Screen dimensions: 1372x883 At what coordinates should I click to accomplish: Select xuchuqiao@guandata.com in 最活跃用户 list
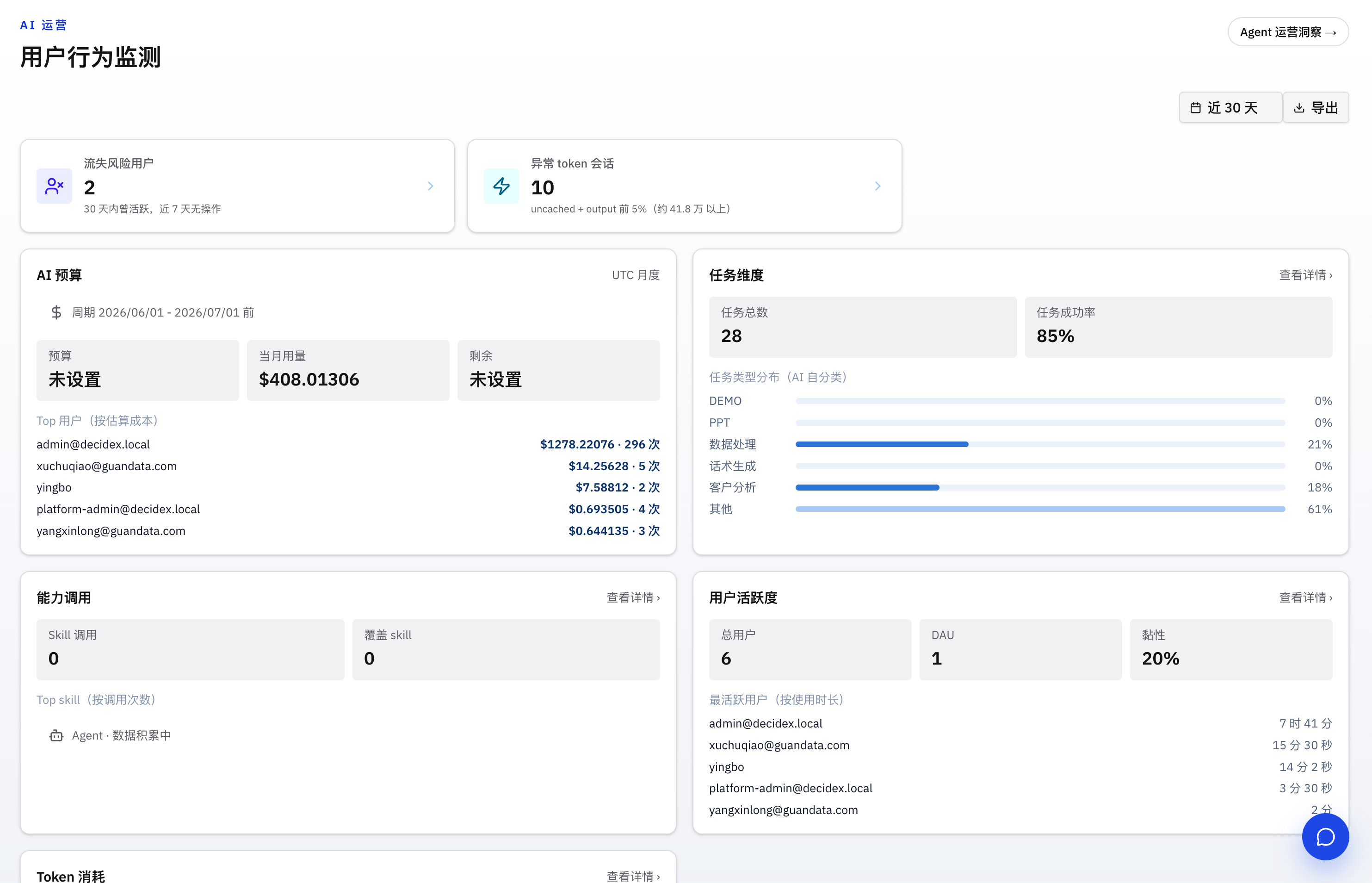point(779,746)
